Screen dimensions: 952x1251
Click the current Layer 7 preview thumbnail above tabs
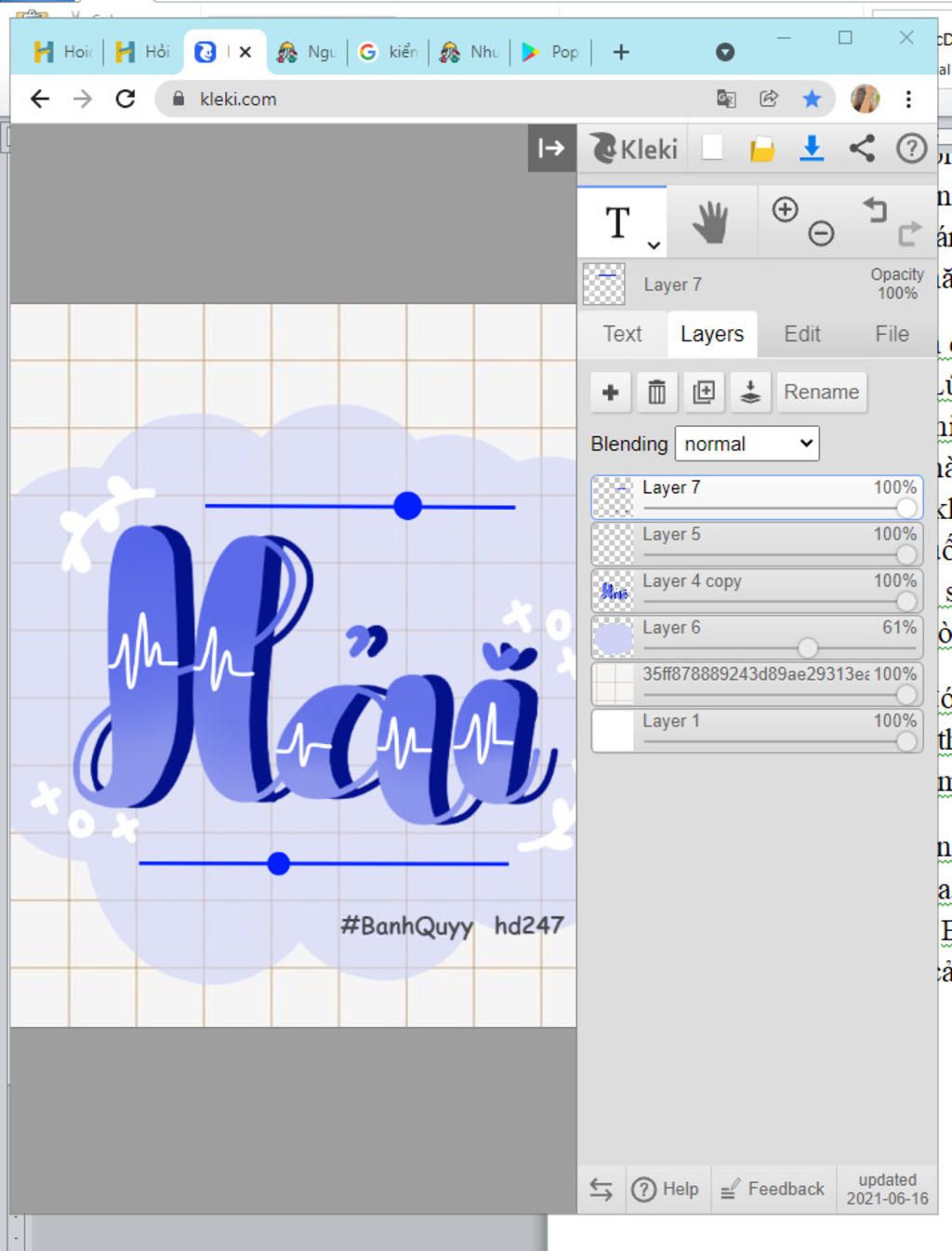point(604,285)
